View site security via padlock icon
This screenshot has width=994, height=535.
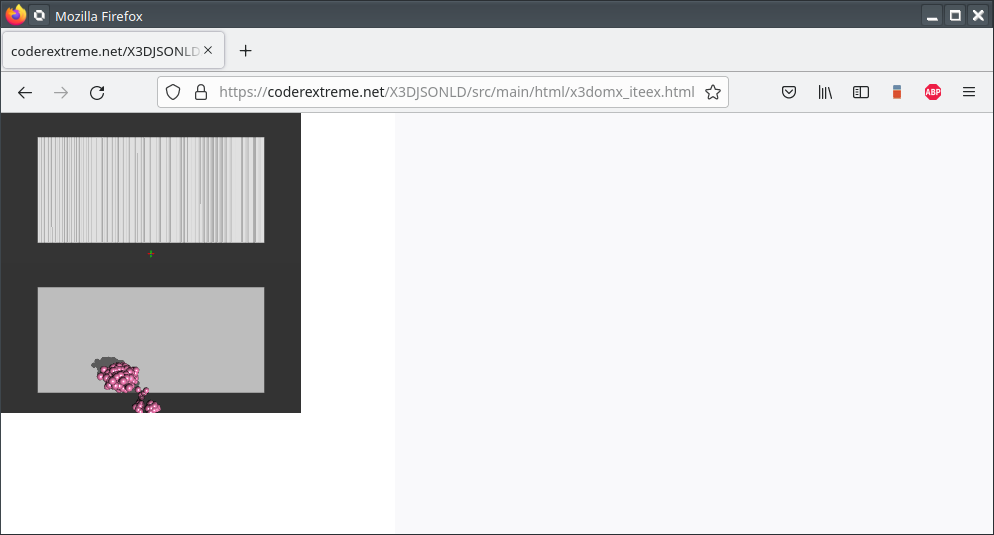click(x=200, y=92)
